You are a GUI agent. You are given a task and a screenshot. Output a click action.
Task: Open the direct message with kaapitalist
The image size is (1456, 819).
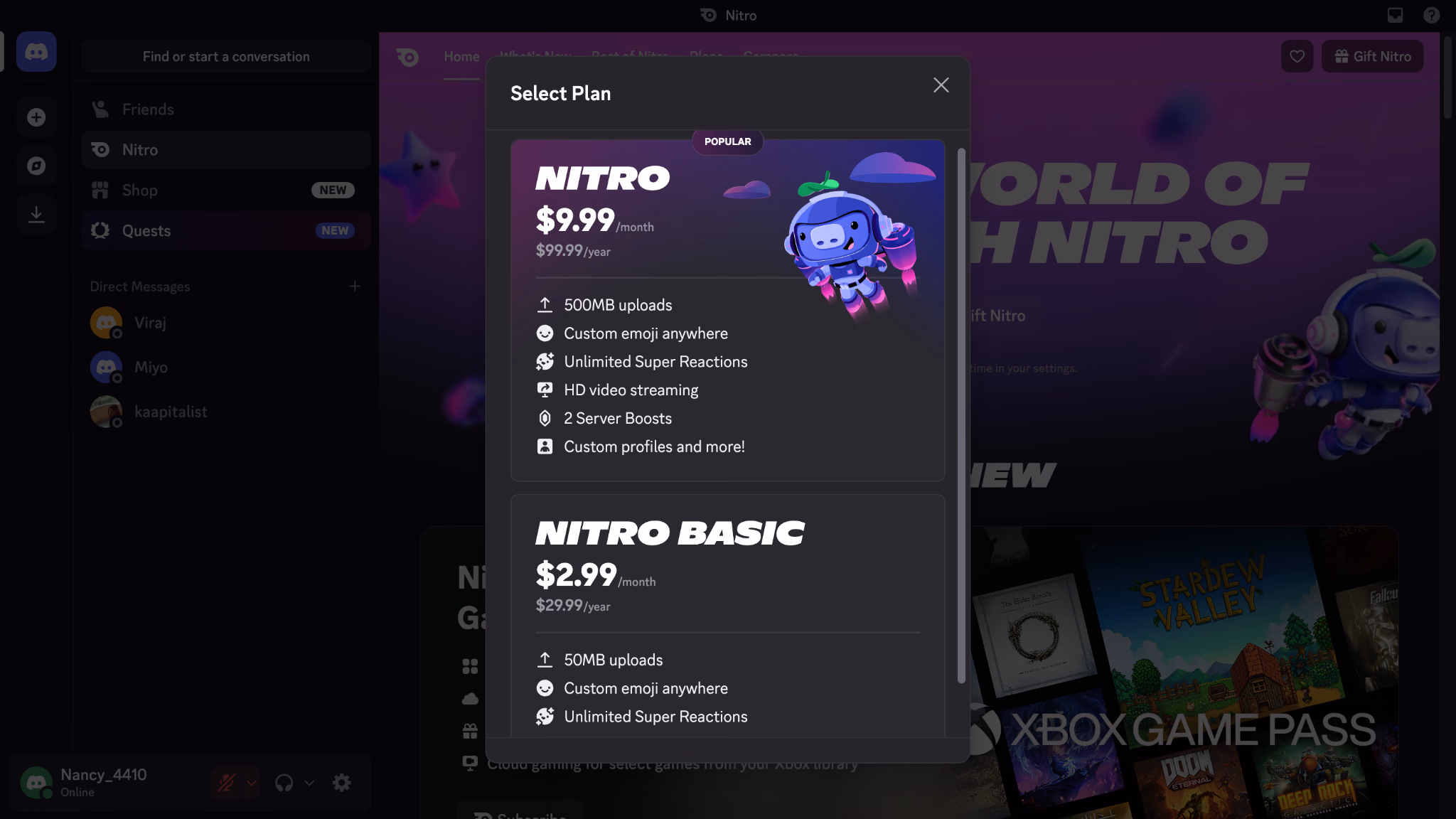coord(226,412)
